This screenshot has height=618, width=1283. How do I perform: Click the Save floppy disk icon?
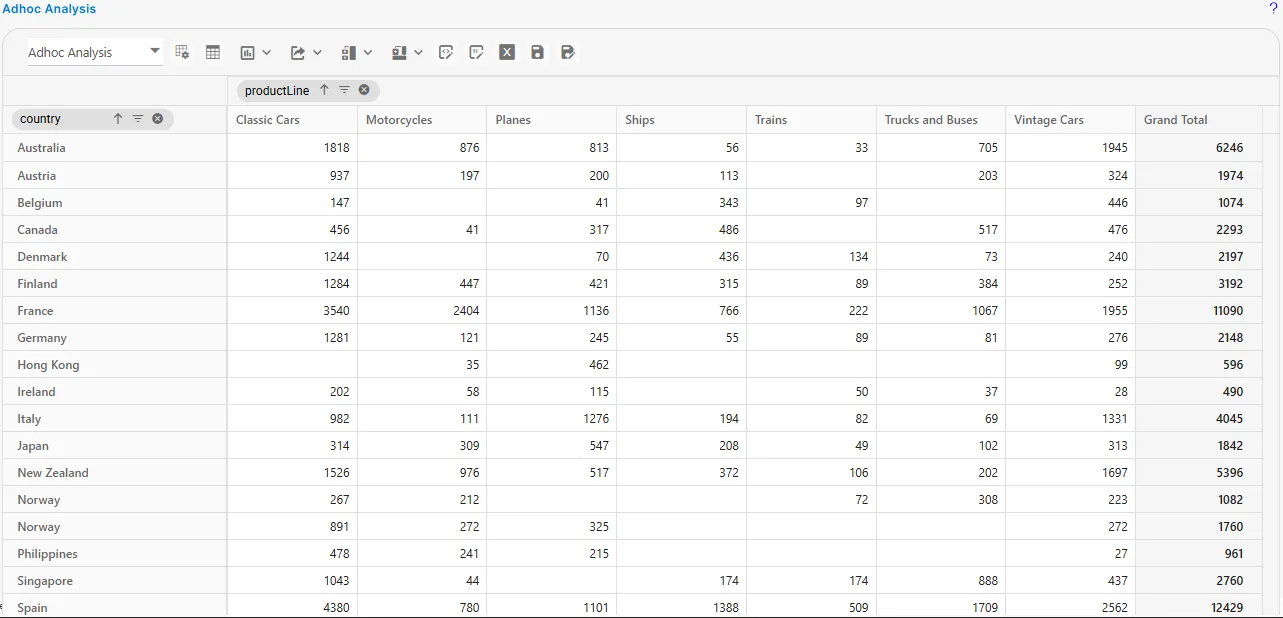pos(537,52)
